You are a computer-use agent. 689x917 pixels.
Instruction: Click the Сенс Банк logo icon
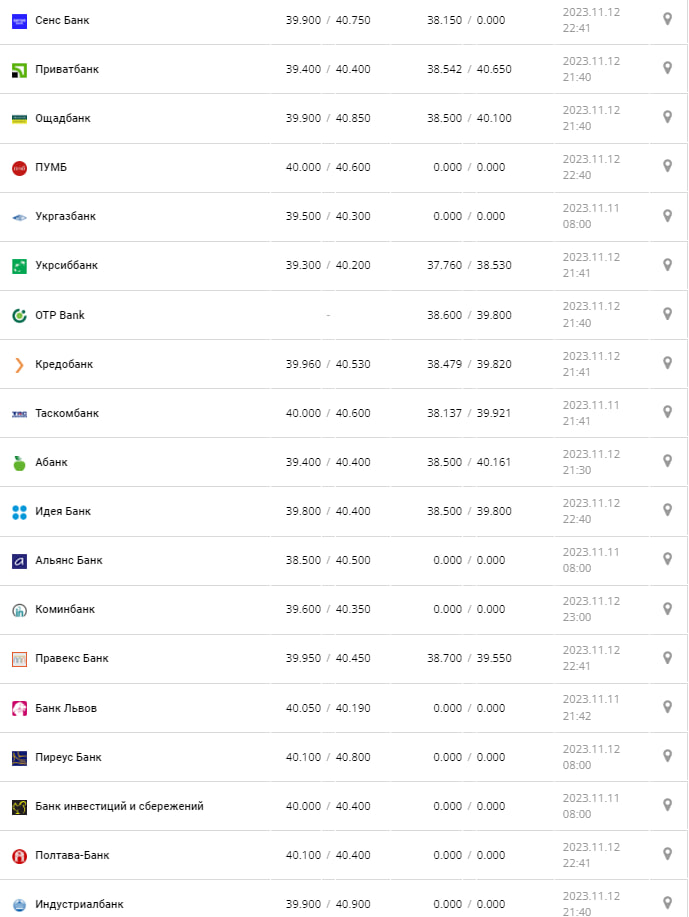pos(19,20)
